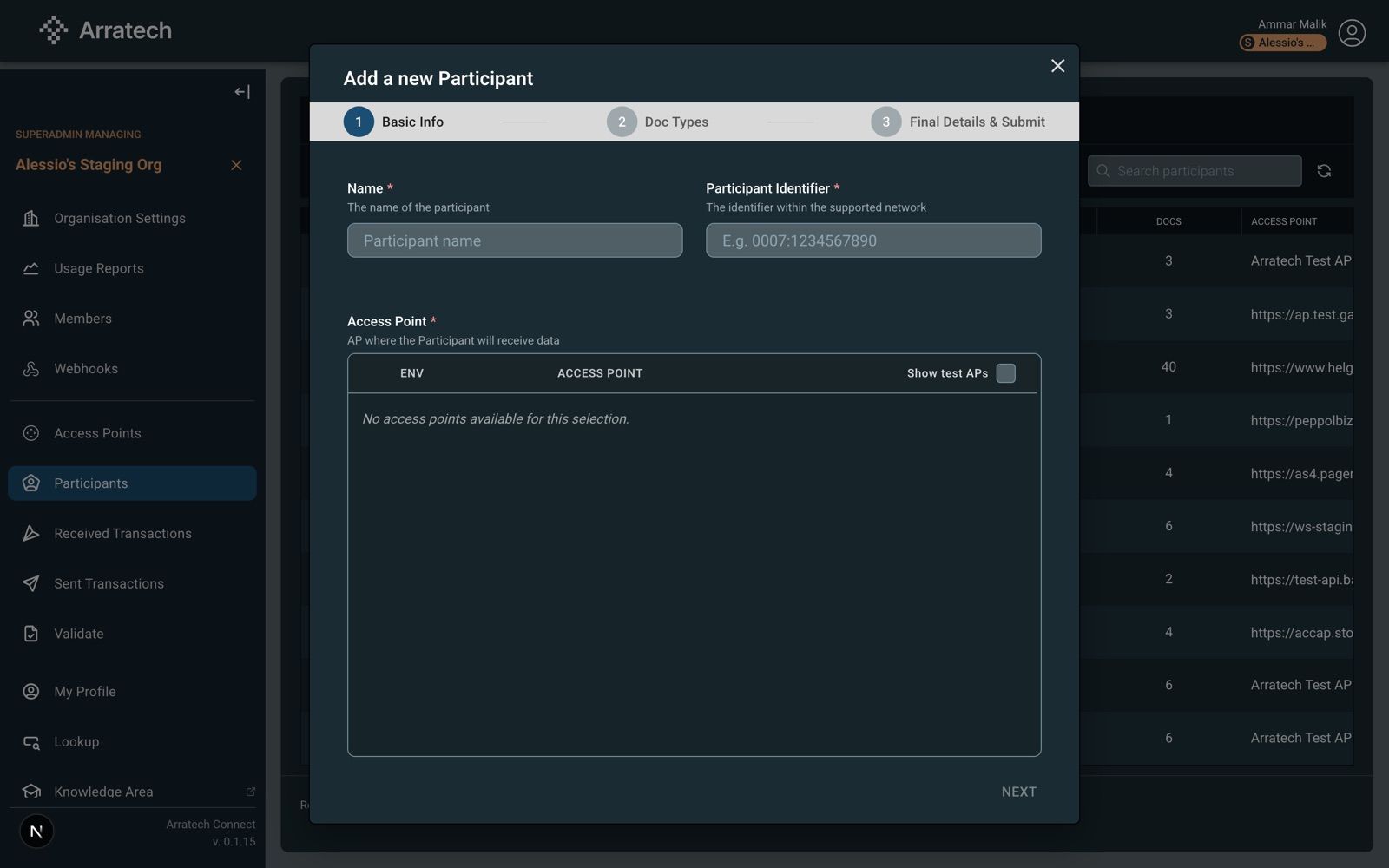Click the Knowledge Area external link icon
The image size is (1389, 868).
[251, 792]
